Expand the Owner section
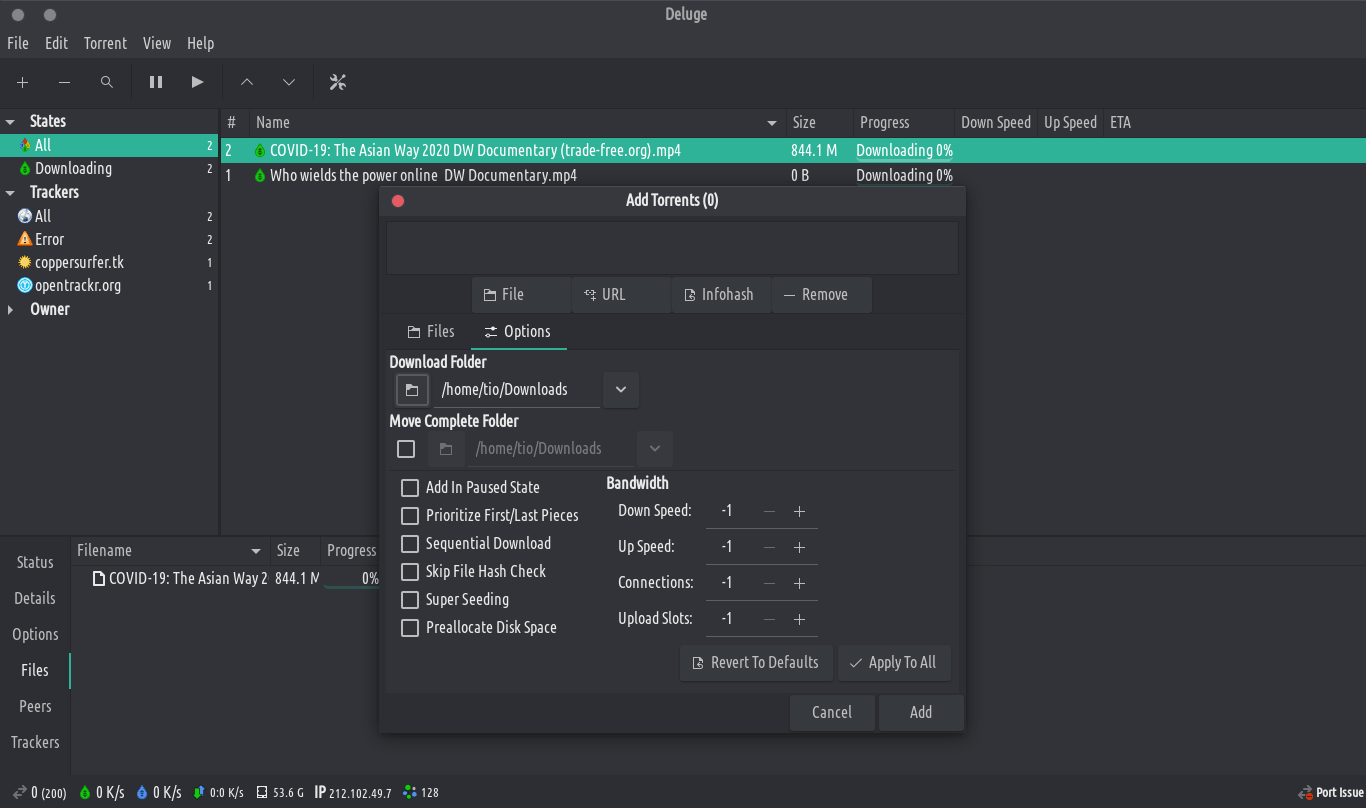 point(10,309)
